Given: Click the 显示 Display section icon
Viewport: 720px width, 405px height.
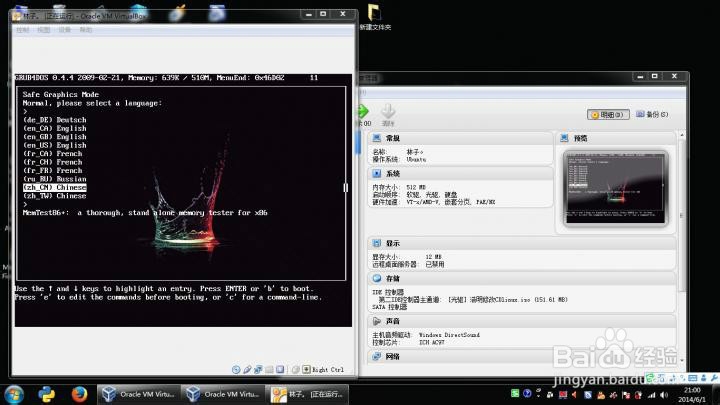Looking at the screenshot, I should click(377, 243).
